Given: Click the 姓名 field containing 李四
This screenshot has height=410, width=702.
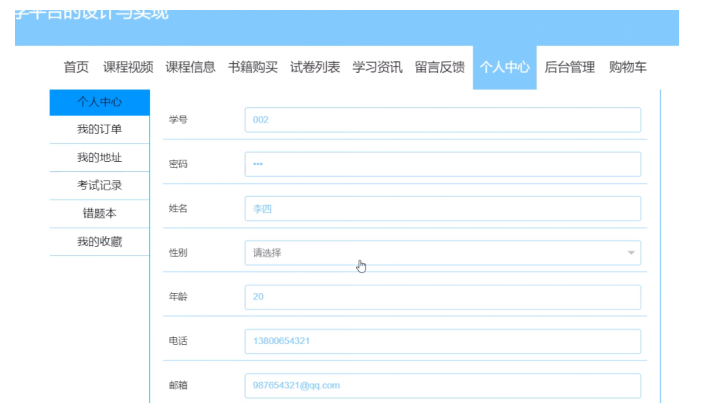Looking at the screenshot, I should [x=443, y=208].
